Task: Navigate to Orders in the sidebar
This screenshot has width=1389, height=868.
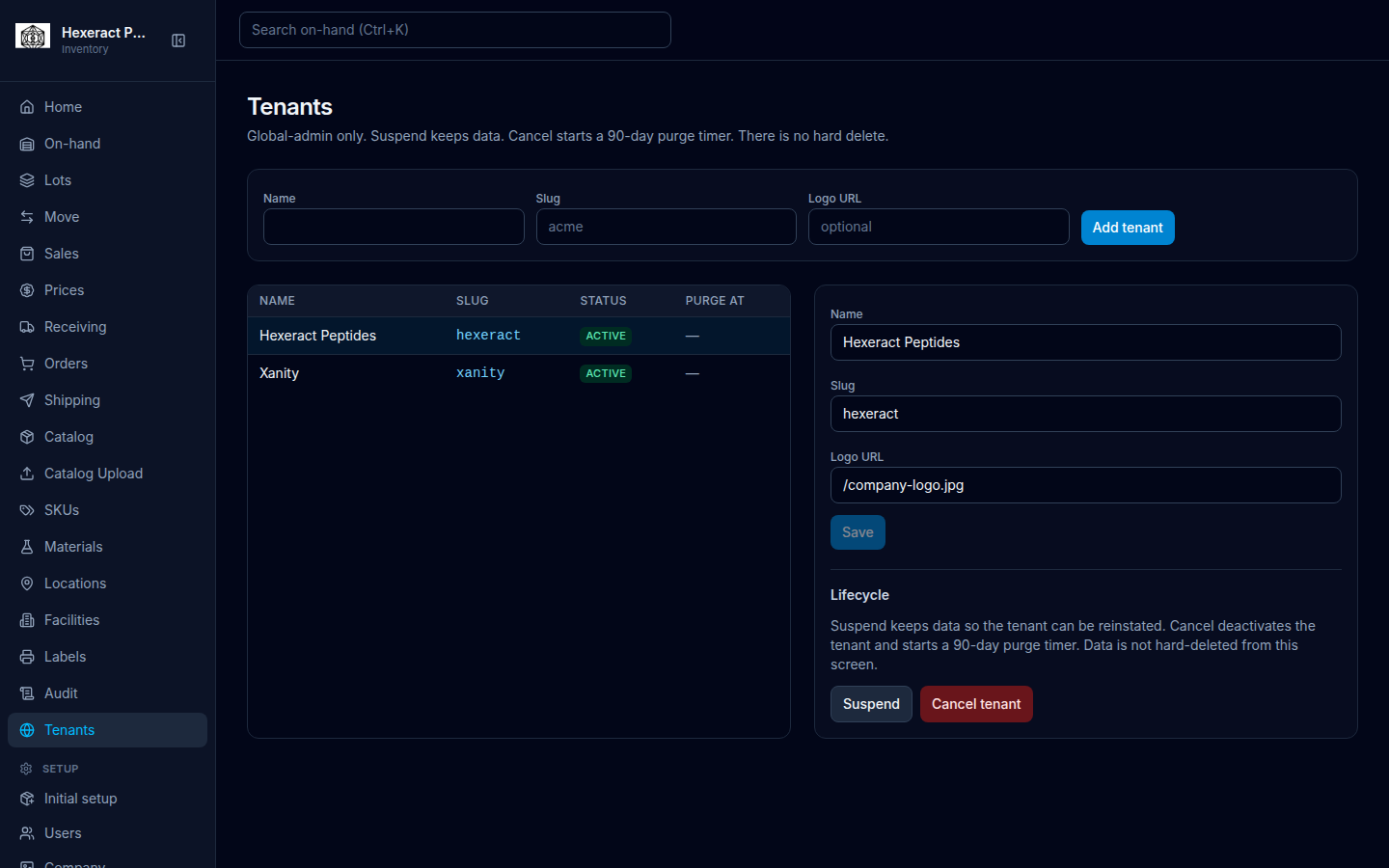Action: click(x=107, y=364)
